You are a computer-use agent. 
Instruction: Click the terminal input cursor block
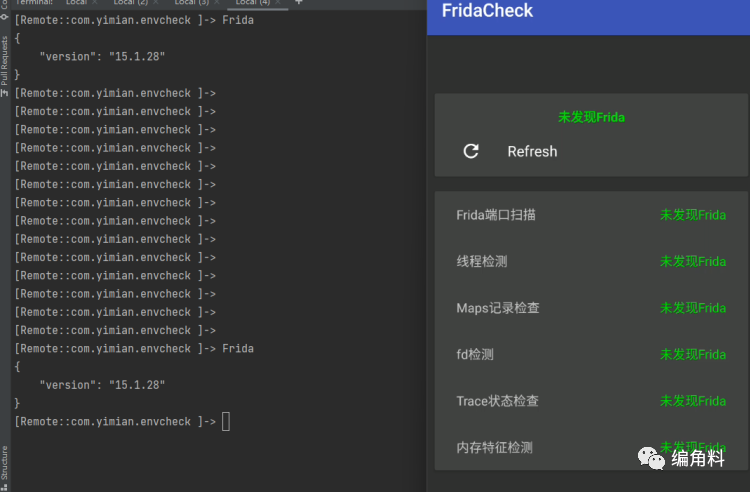coord(226,421)
